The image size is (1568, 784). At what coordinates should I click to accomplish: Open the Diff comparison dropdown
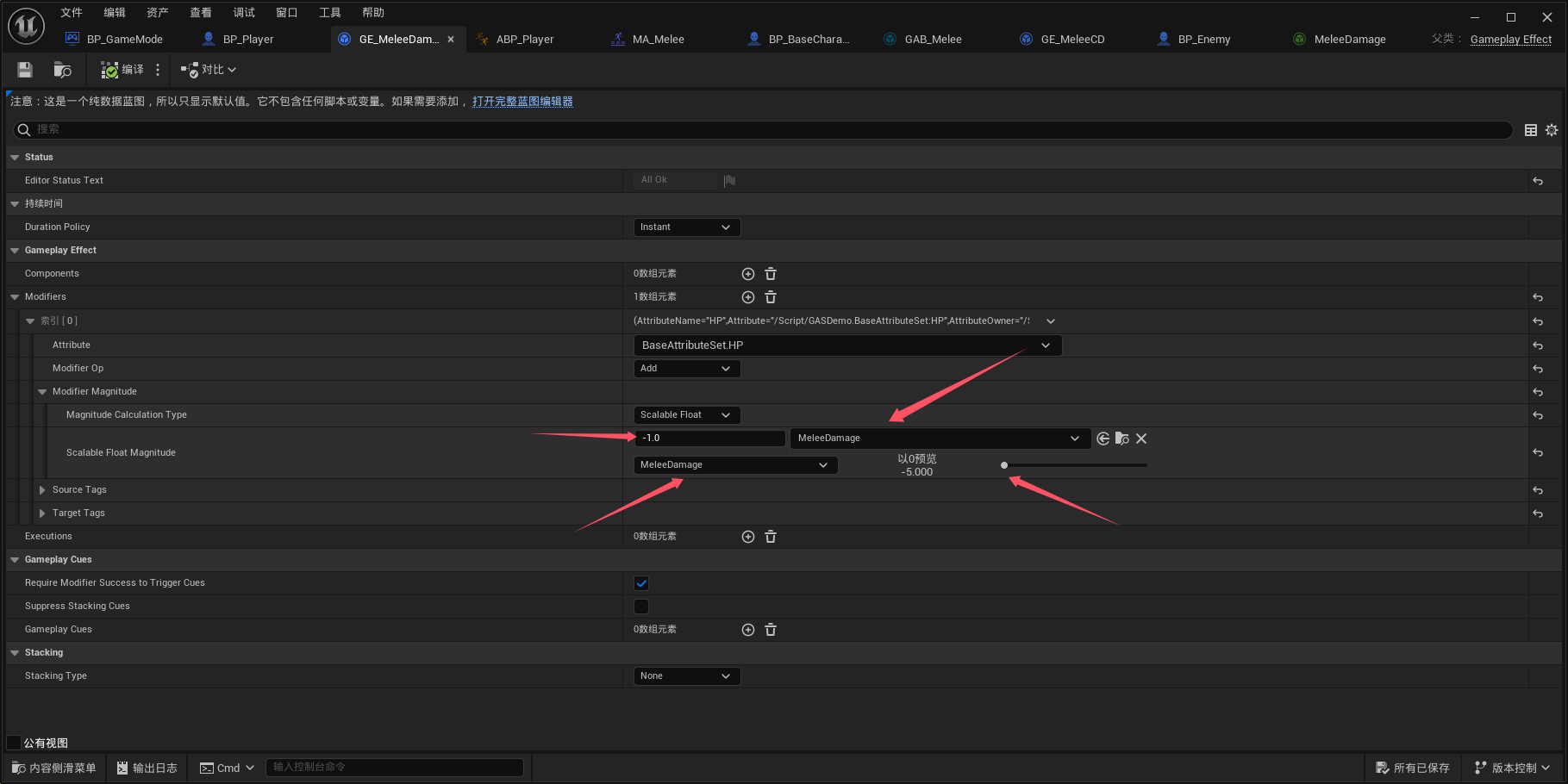click(209, 70)
